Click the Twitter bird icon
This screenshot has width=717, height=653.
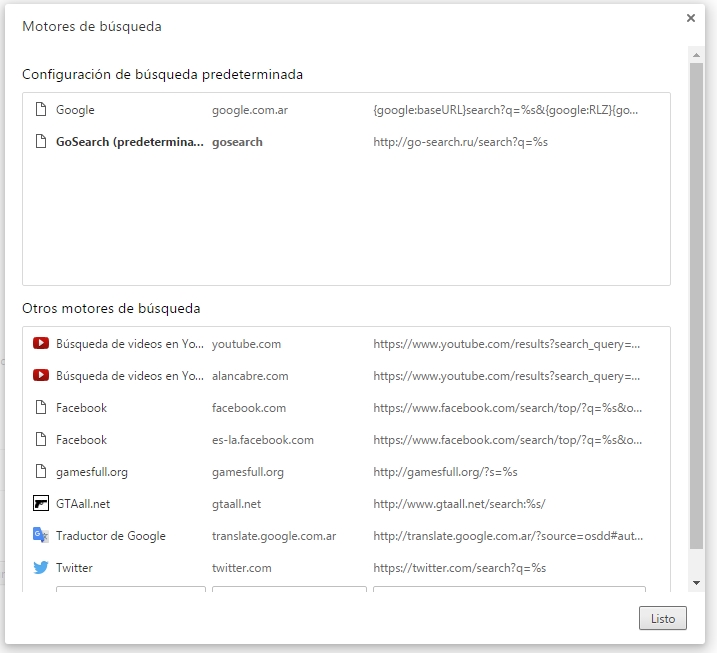(x=41, y=567)
